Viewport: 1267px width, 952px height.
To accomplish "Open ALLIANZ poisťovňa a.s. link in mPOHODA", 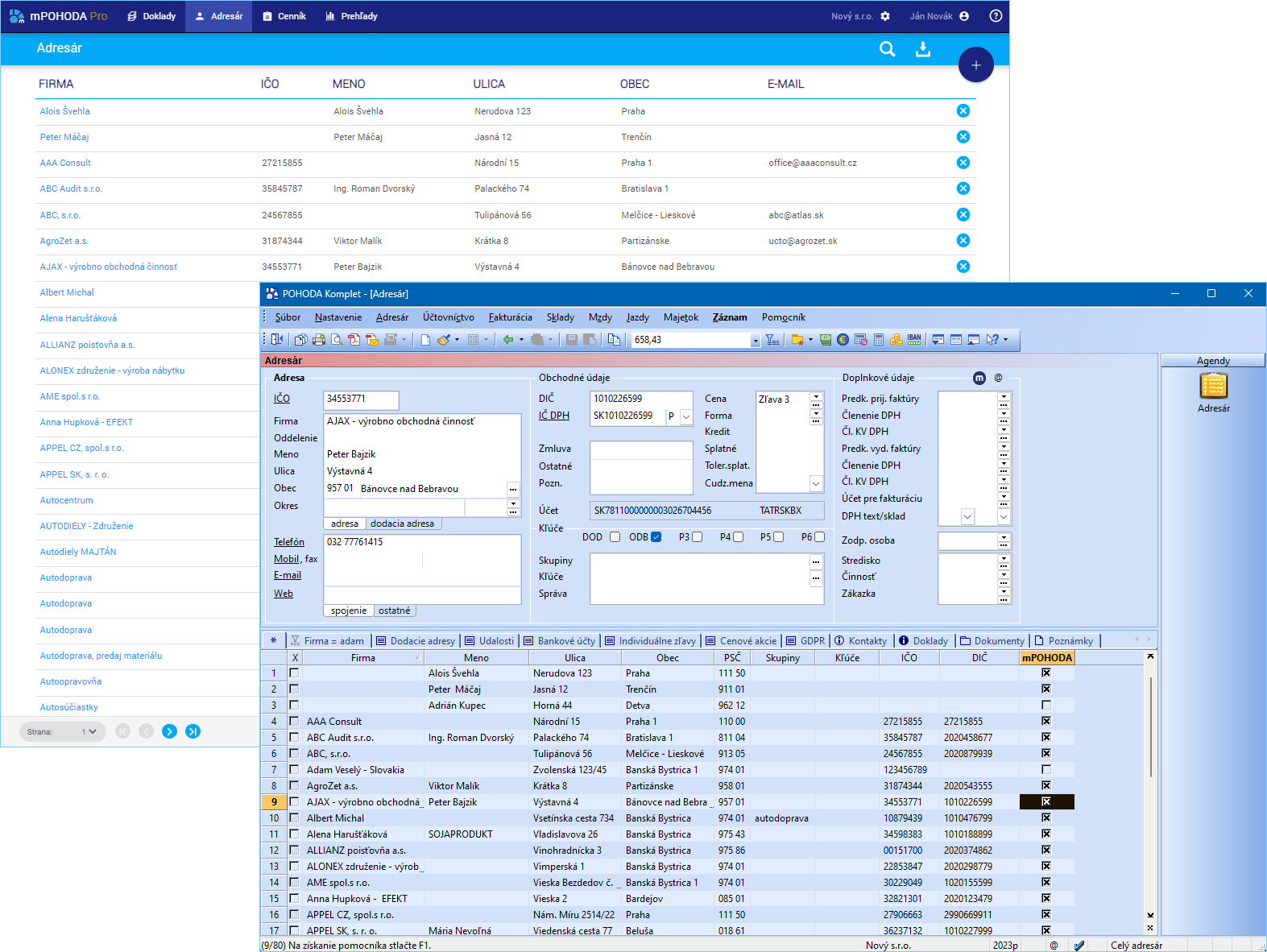I will pos(87,345).
